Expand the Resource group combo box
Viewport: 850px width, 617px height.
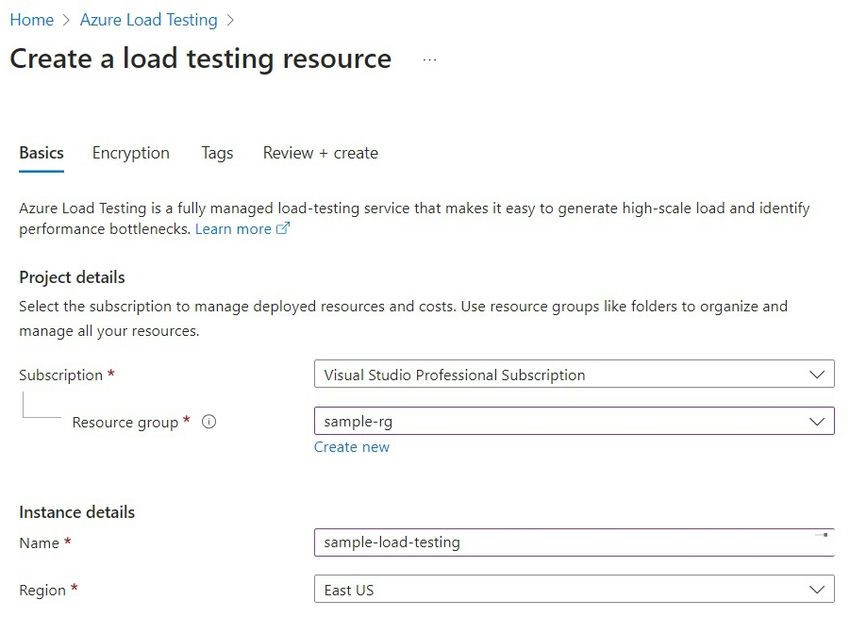(575, 421)
